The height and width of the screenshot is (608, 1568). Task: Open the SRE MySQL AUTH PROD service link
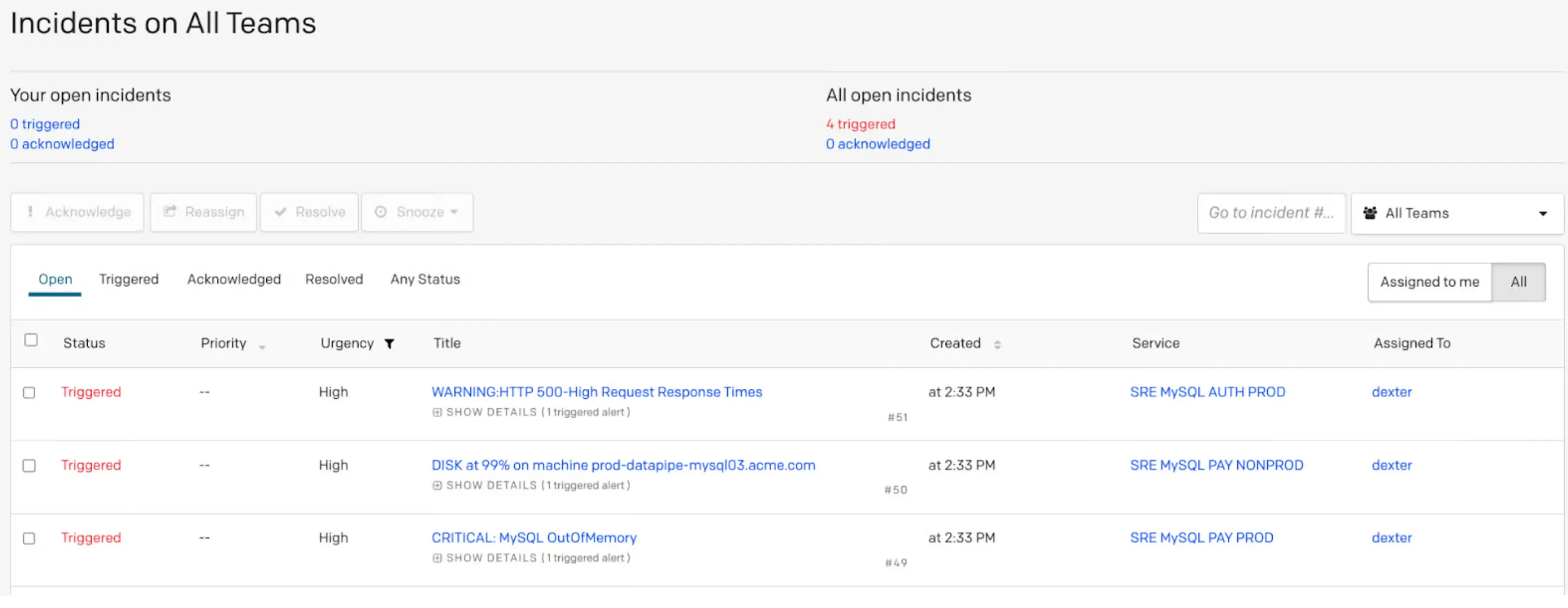pyautogui.click(x=1207, y=392)
